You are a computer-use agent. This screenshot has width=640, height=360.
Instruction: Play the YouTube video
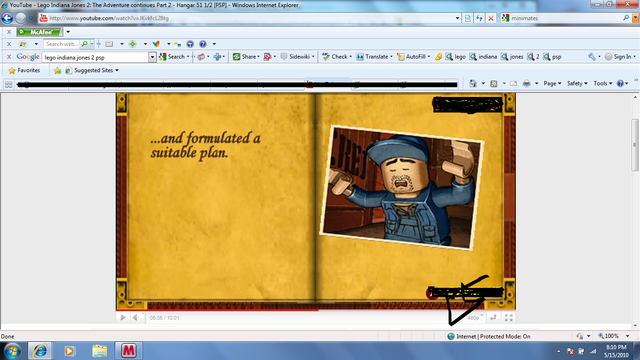tap(123, 318)
